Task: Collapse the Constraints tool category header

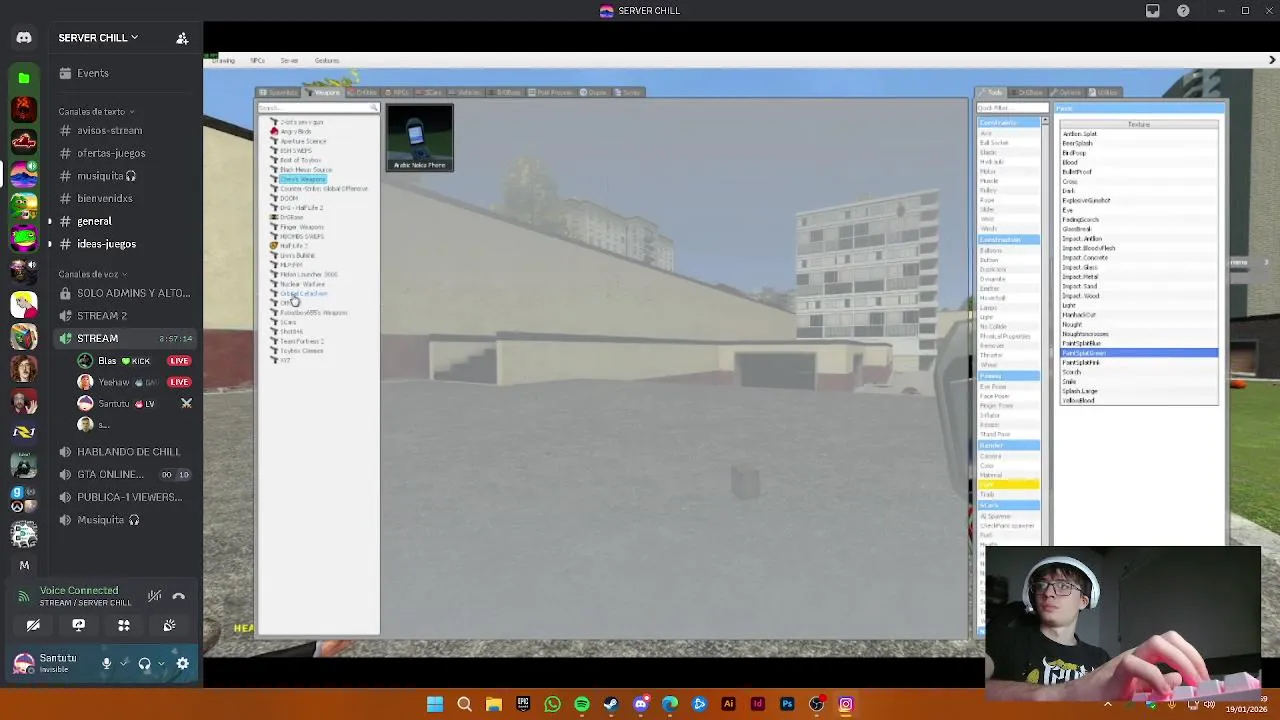Action: pyautogui.click(x=1008, y=123)
